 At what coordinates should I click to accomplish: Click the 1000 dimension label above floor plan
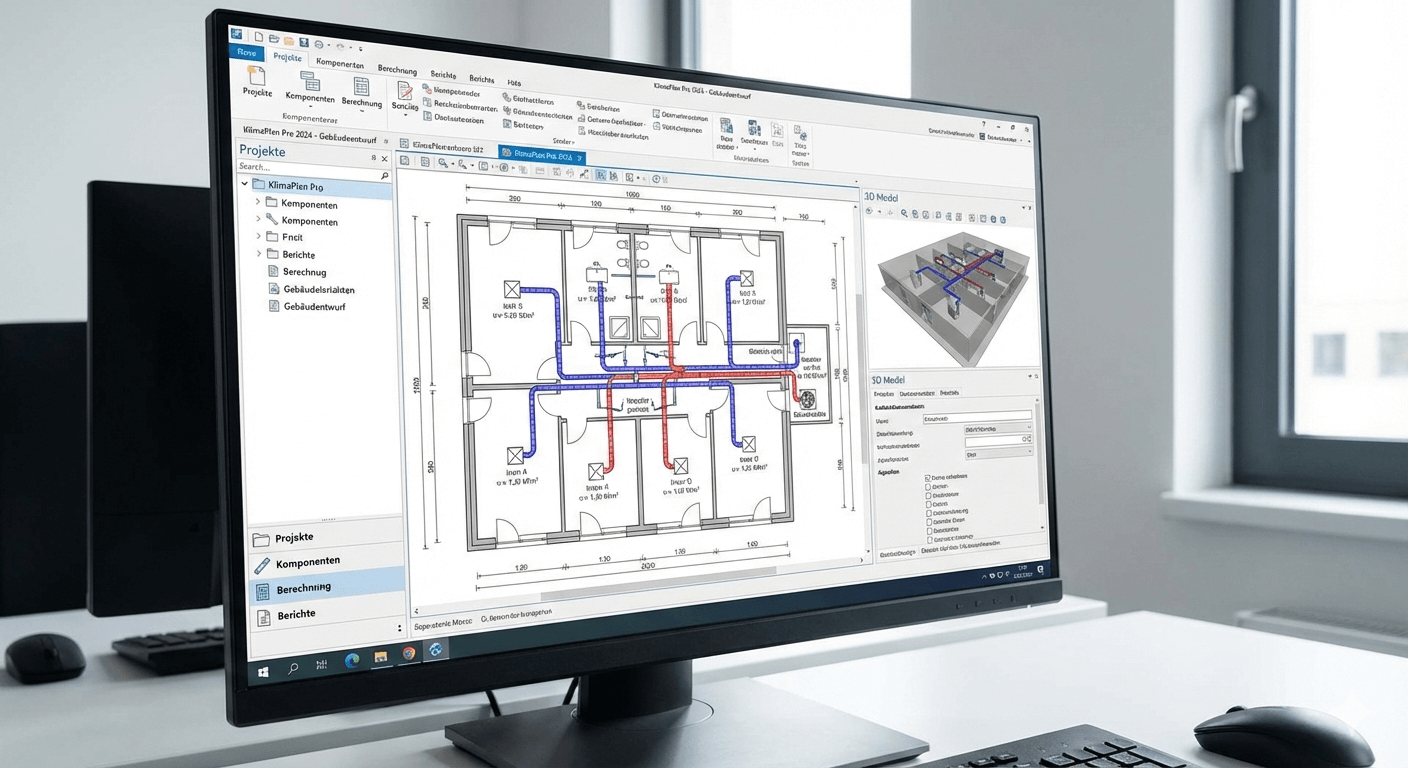[631, 194]
